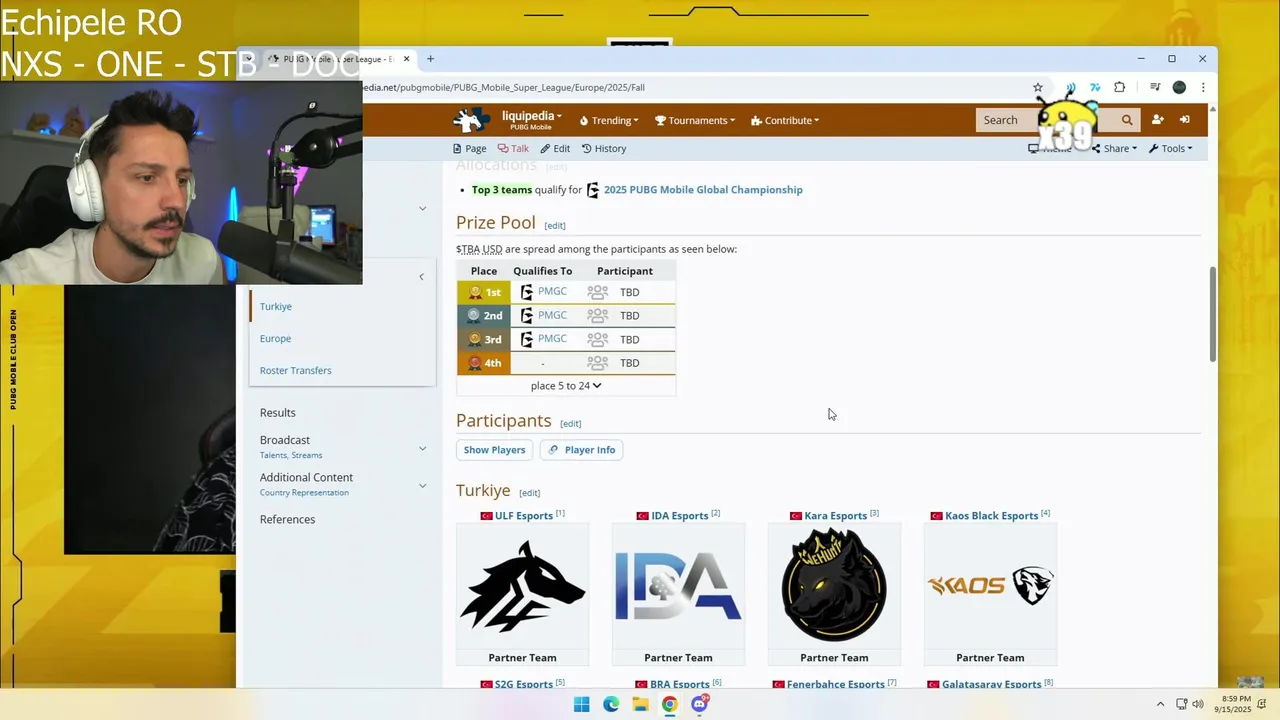Open the media control playlist icon
Viewport: 1280px width, 720px height.
(1155, 87)
